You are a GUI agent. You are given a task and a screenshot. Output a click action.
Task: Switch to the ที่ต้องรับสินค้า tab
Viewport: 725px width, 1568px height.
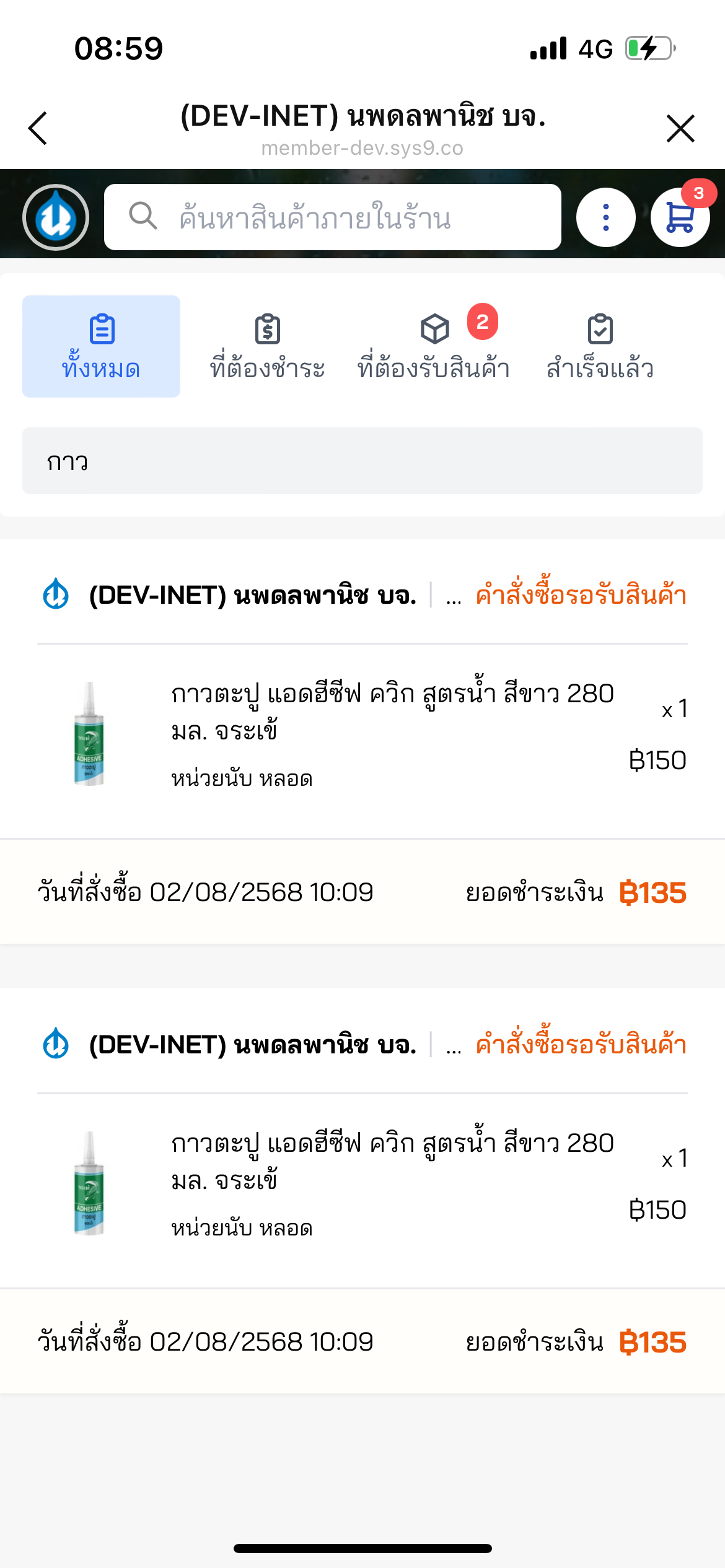tap(434, 346)
